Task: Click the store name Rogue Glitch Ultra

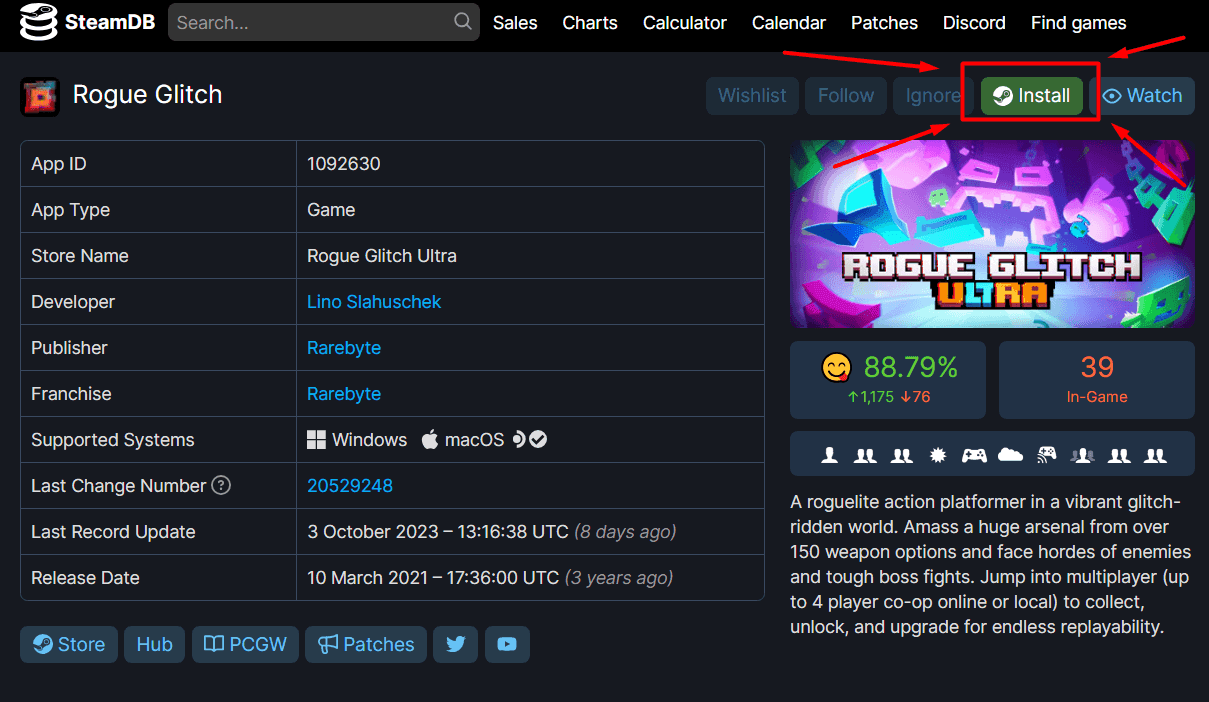Action: point(382,256)
